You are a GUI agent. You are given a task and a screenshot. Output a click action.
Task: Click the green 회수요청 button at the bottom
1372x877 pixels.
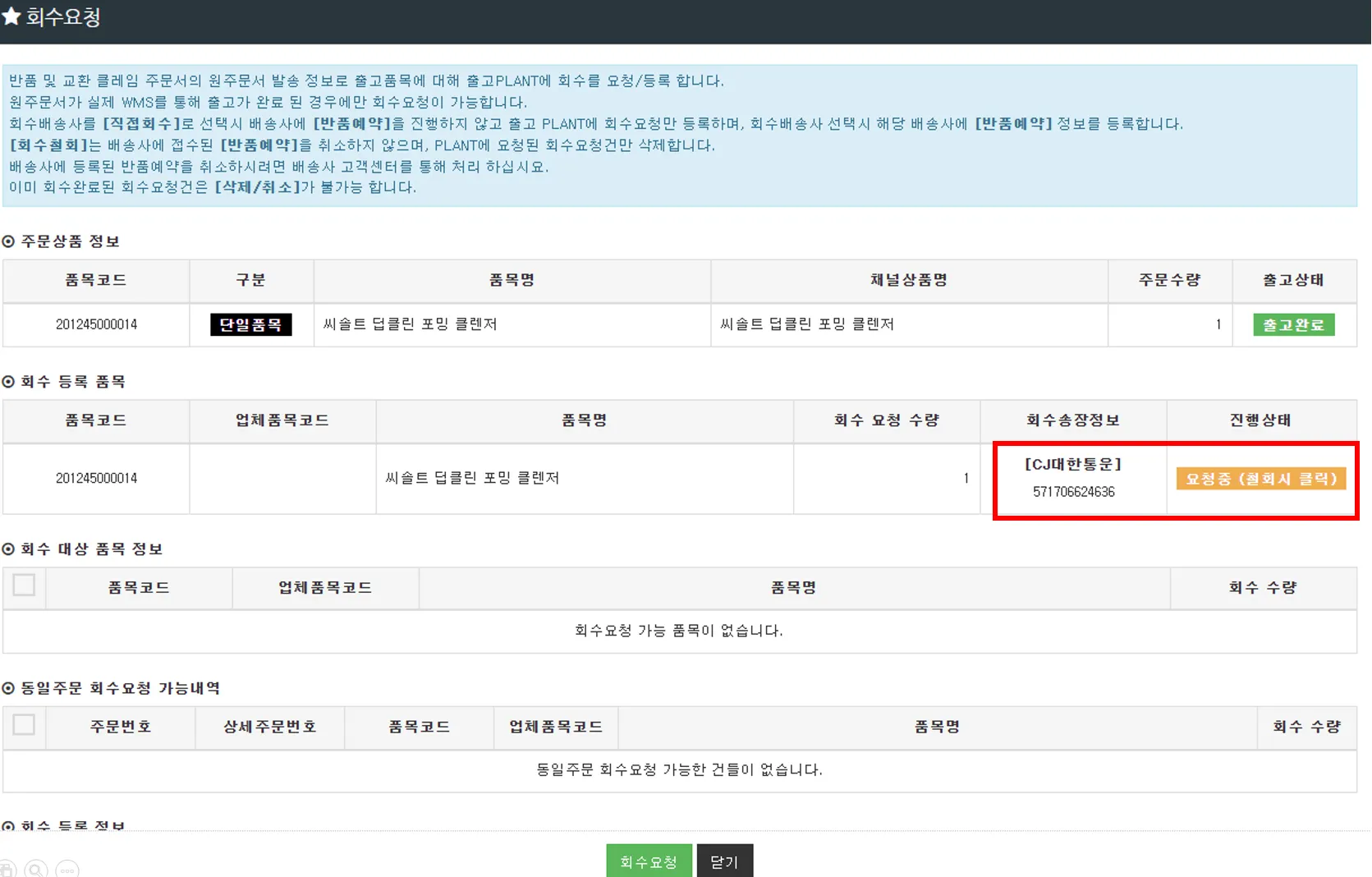(x=649, y=861)
